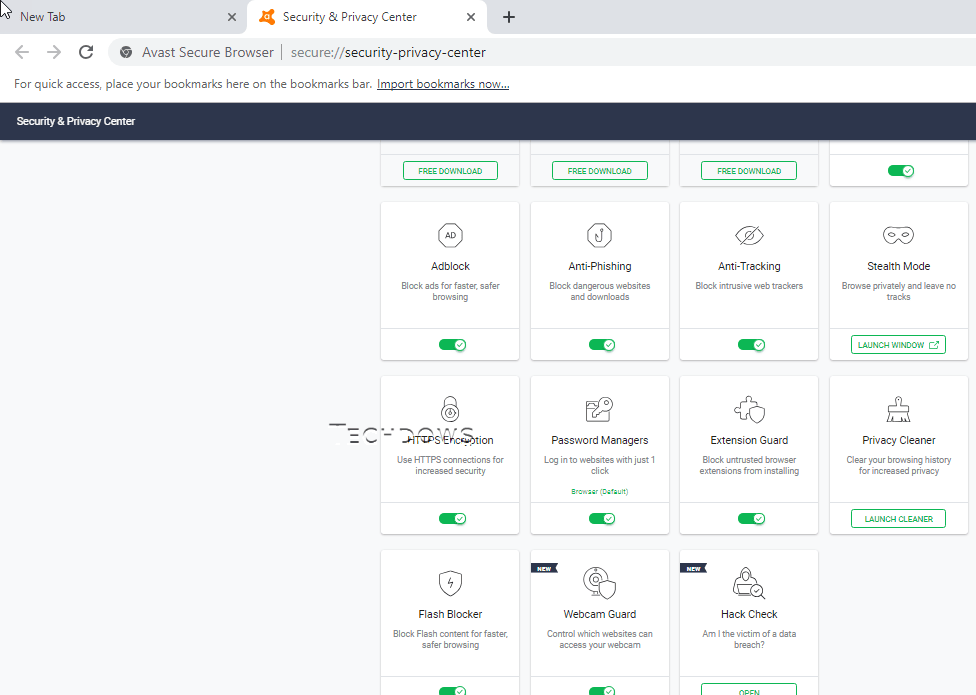This screenshot has height=695, width=976.
Task: Click the Webcam Guard title text
Action: point(599,614)
